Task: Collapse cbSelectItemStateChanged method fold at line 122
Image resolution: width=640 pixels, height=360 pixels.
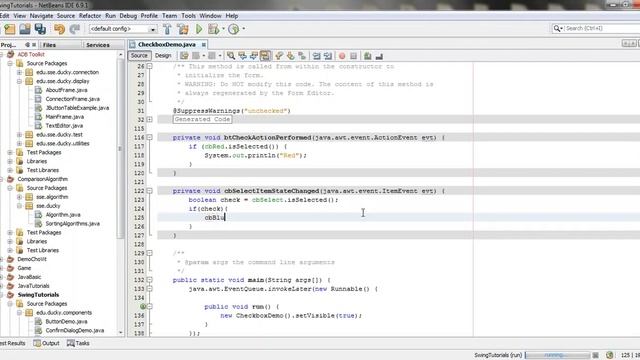Action: (x=150, y=191)
